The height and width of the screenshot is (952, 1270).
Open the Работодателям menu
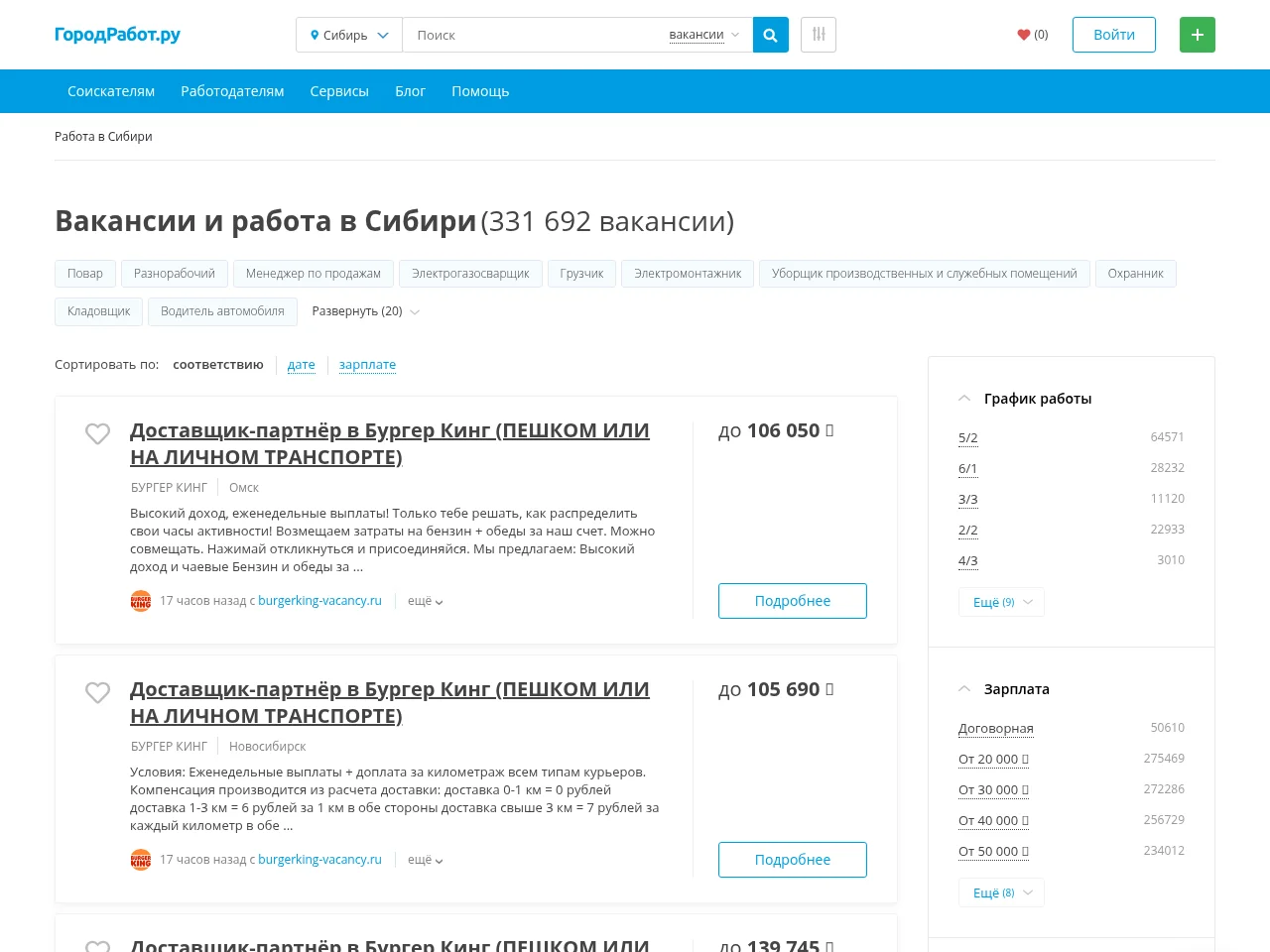click(232, 91)
